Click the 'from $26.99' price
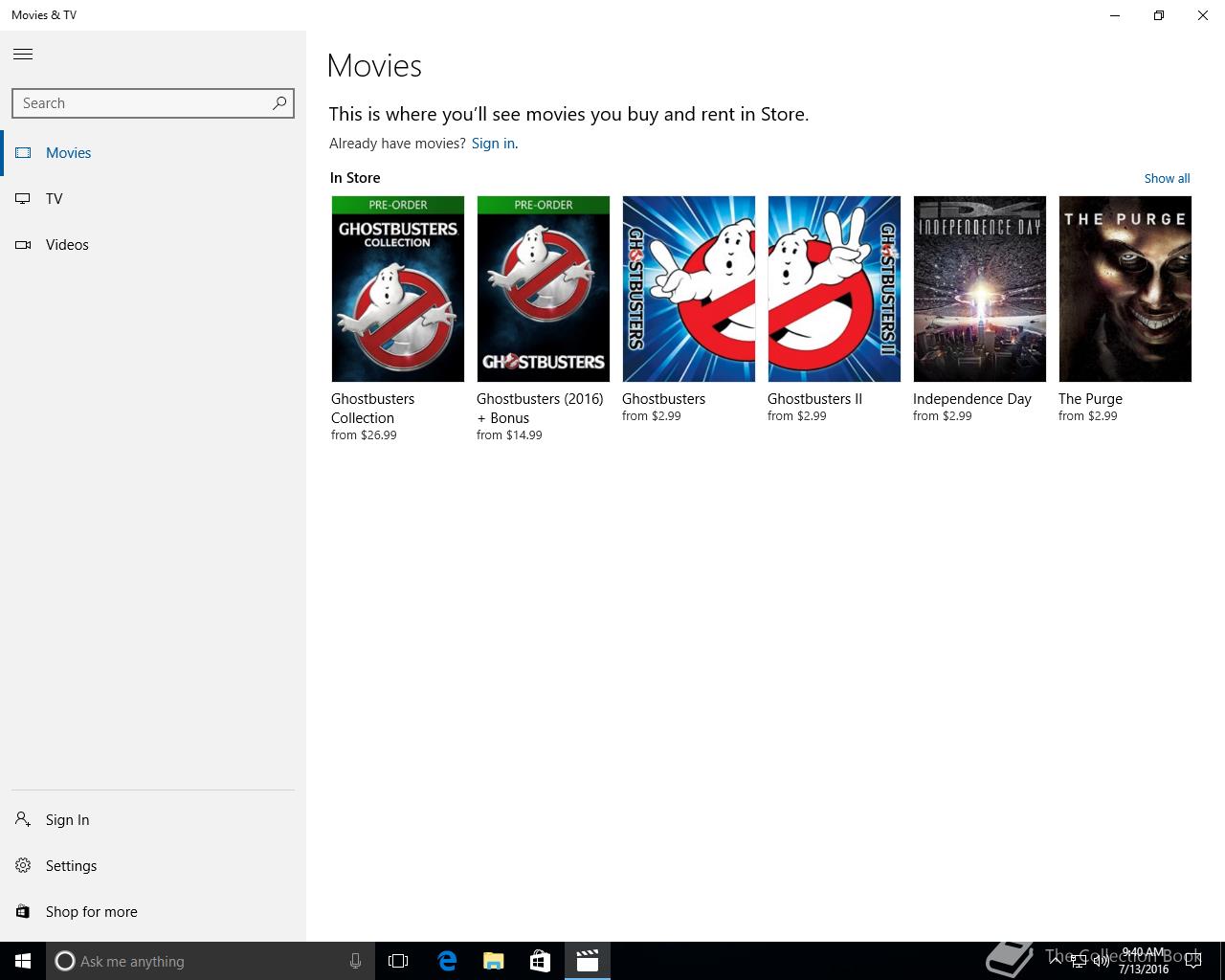Image resolution: width=1225 pixels, height=980 pixels. (364, 435)
